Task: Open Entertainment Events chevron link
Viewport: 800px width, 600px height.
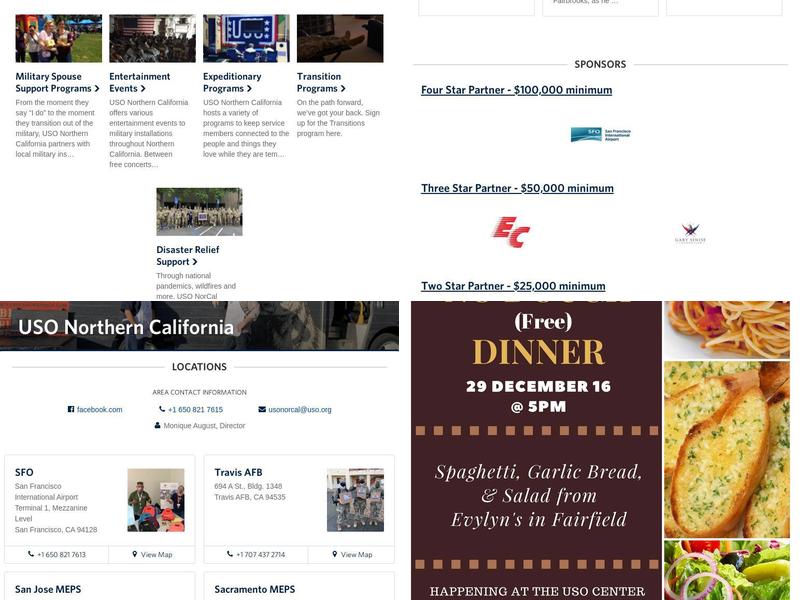Action: click(x=140, y=82)
